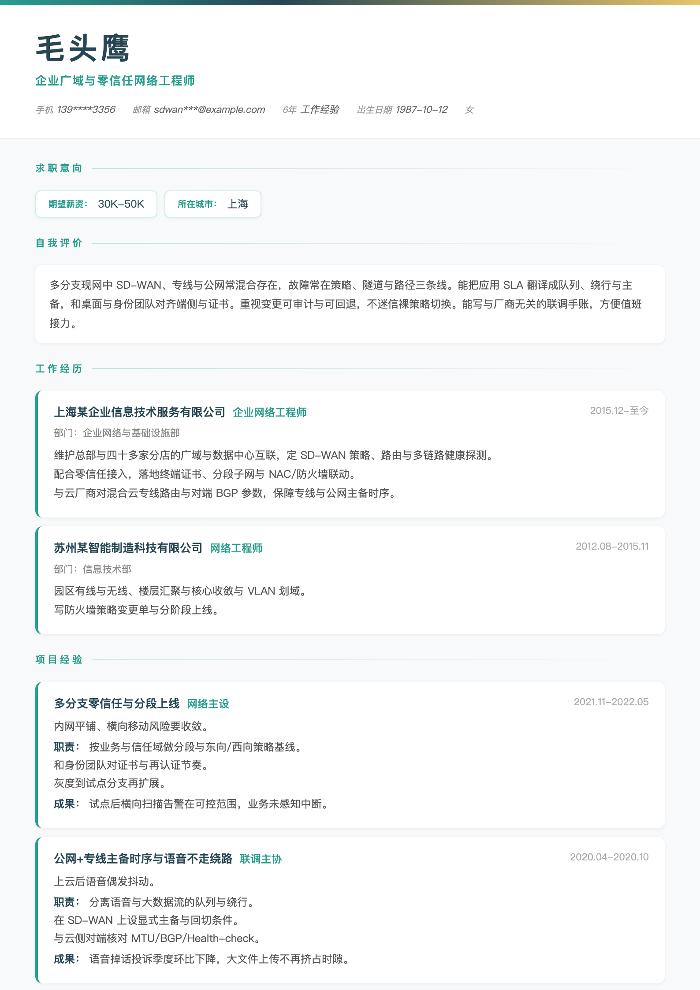
Task: Click the name heading 毛头鹰
Action: tap(83, 49)
